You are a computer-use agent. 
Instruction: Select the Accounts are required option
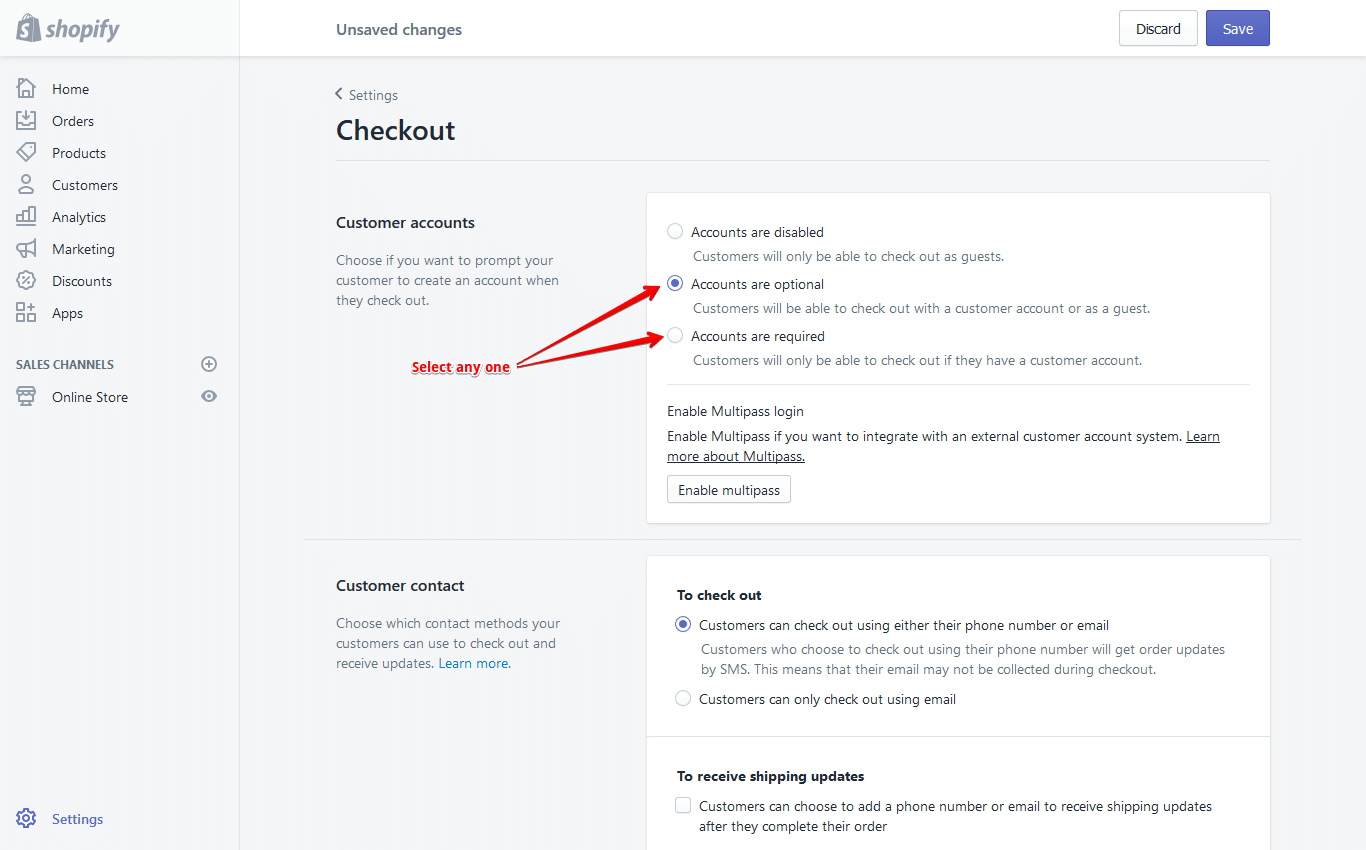coord(675,336)
